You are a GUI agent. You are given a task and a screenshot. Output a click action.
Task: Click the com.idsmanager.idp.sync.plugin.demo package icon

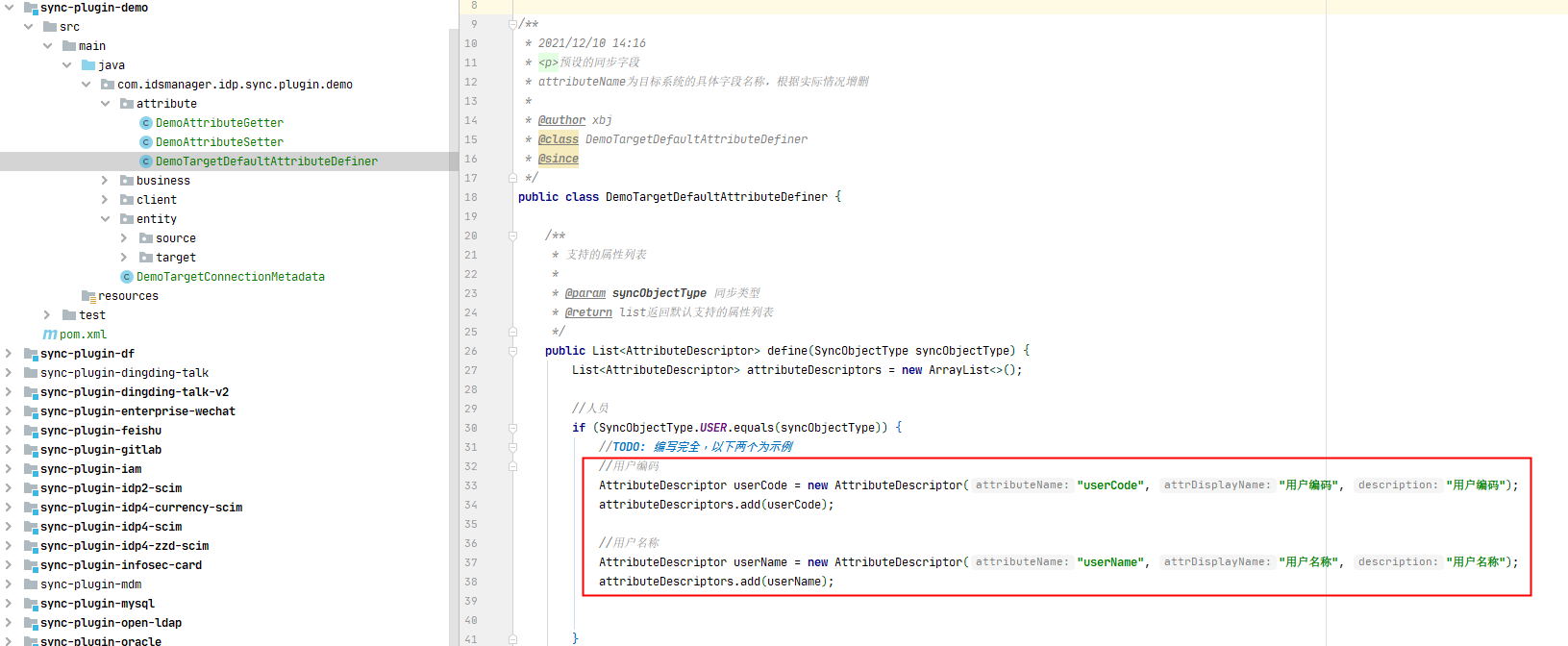pyautogui.click(x=108, y=85)
